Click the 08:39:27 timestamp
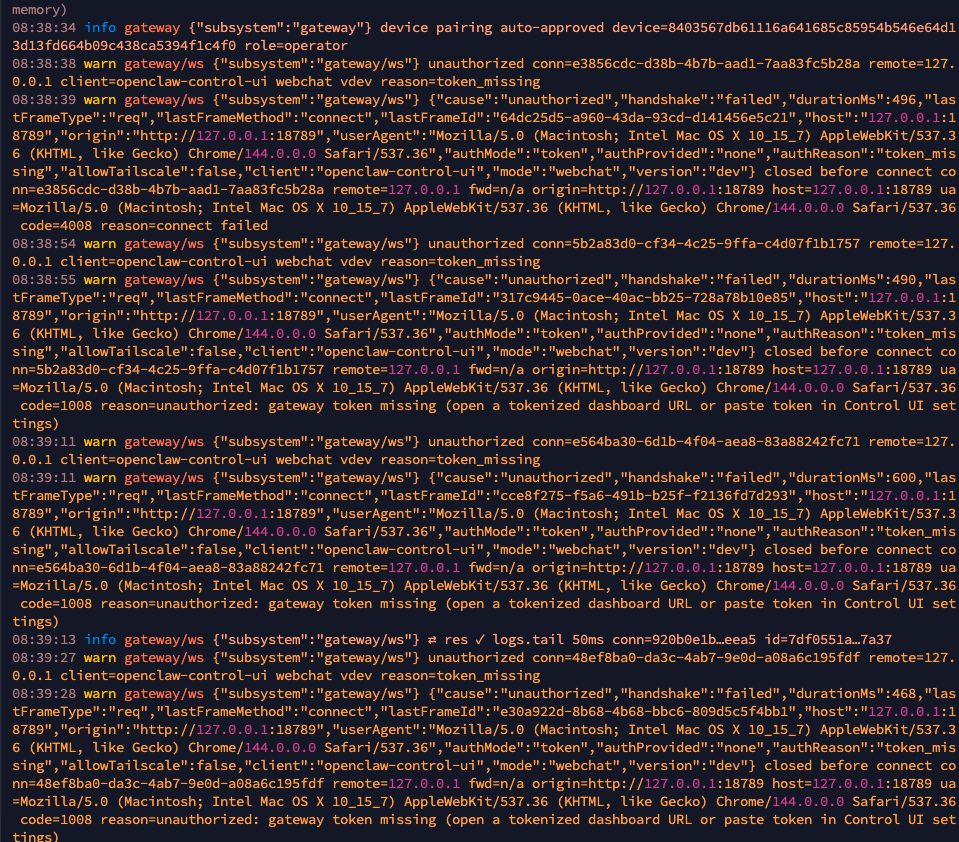 [44, 658]
